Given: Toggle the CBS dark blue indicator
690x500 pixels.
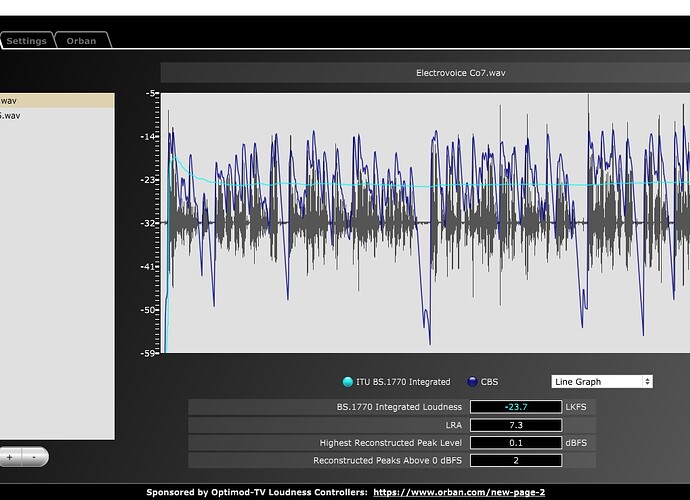Looking at the screenshot, I should (x=472, y=382).
